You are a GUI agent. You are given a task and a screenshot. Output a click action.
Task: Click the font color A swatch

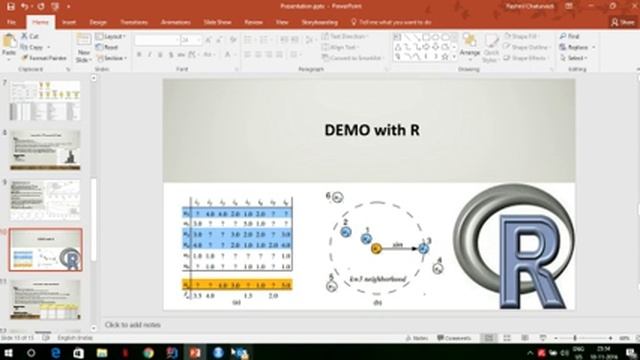coord(228,54)
